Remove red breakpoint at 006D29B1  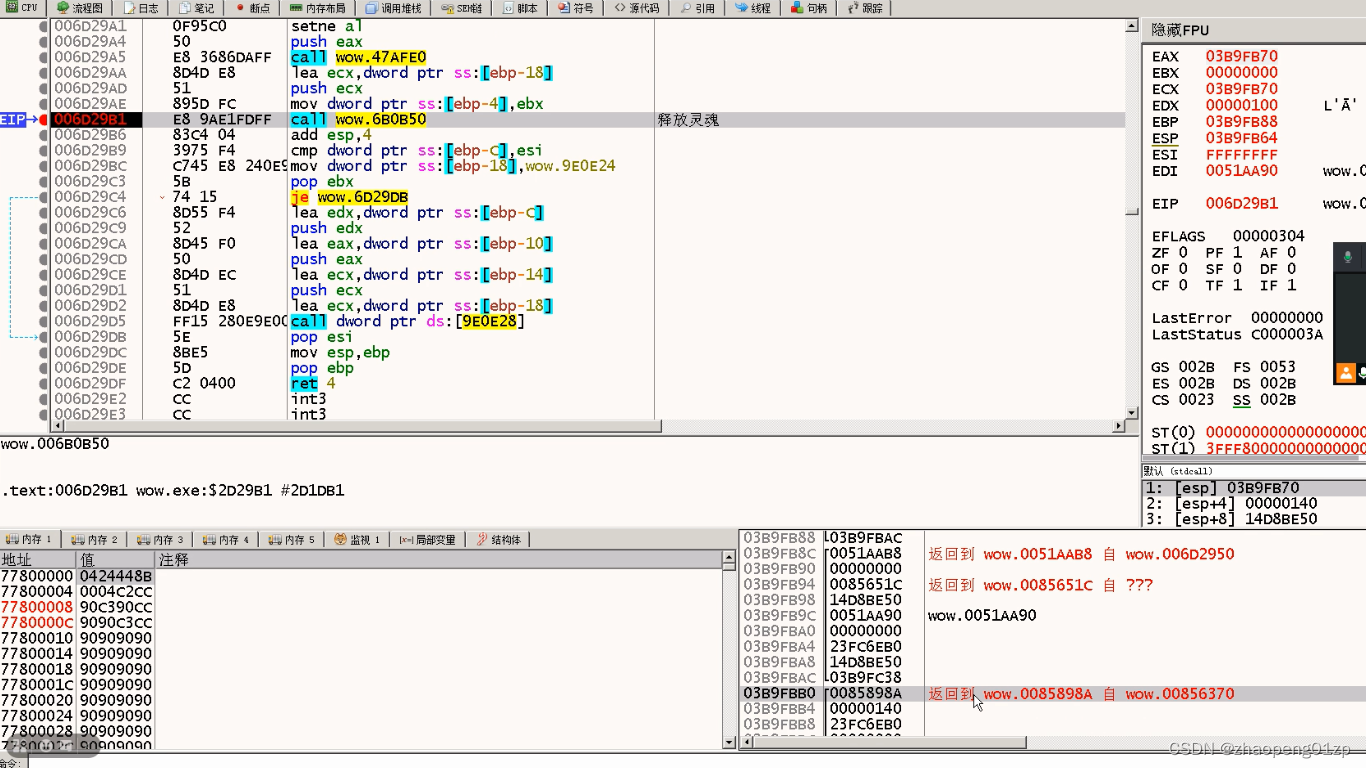tap(43, 119)
